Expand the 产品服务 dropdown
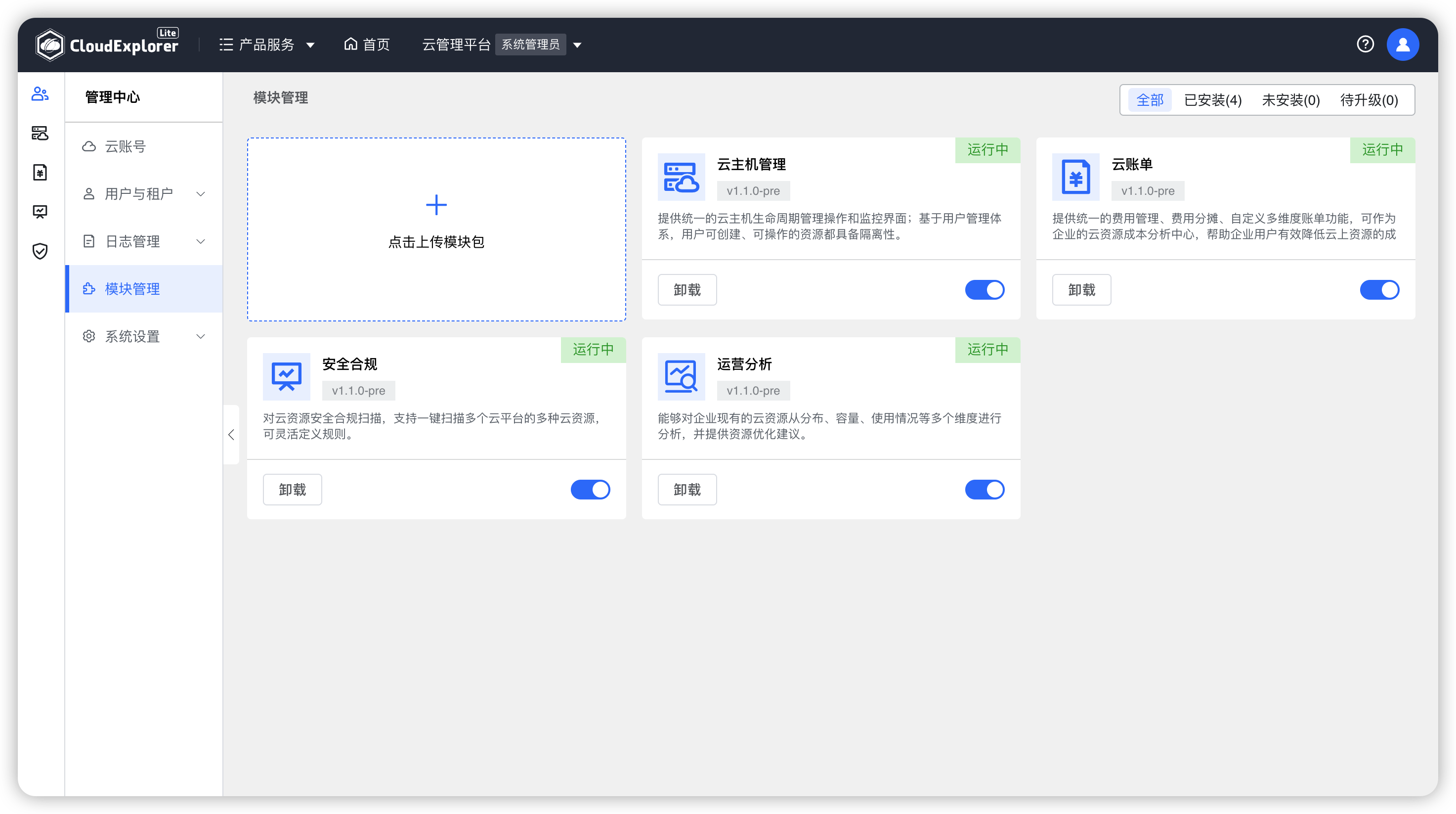Image resolution: width=1456 pixels, height=814 pixels. pyautogui.click(x=266, y=44)
